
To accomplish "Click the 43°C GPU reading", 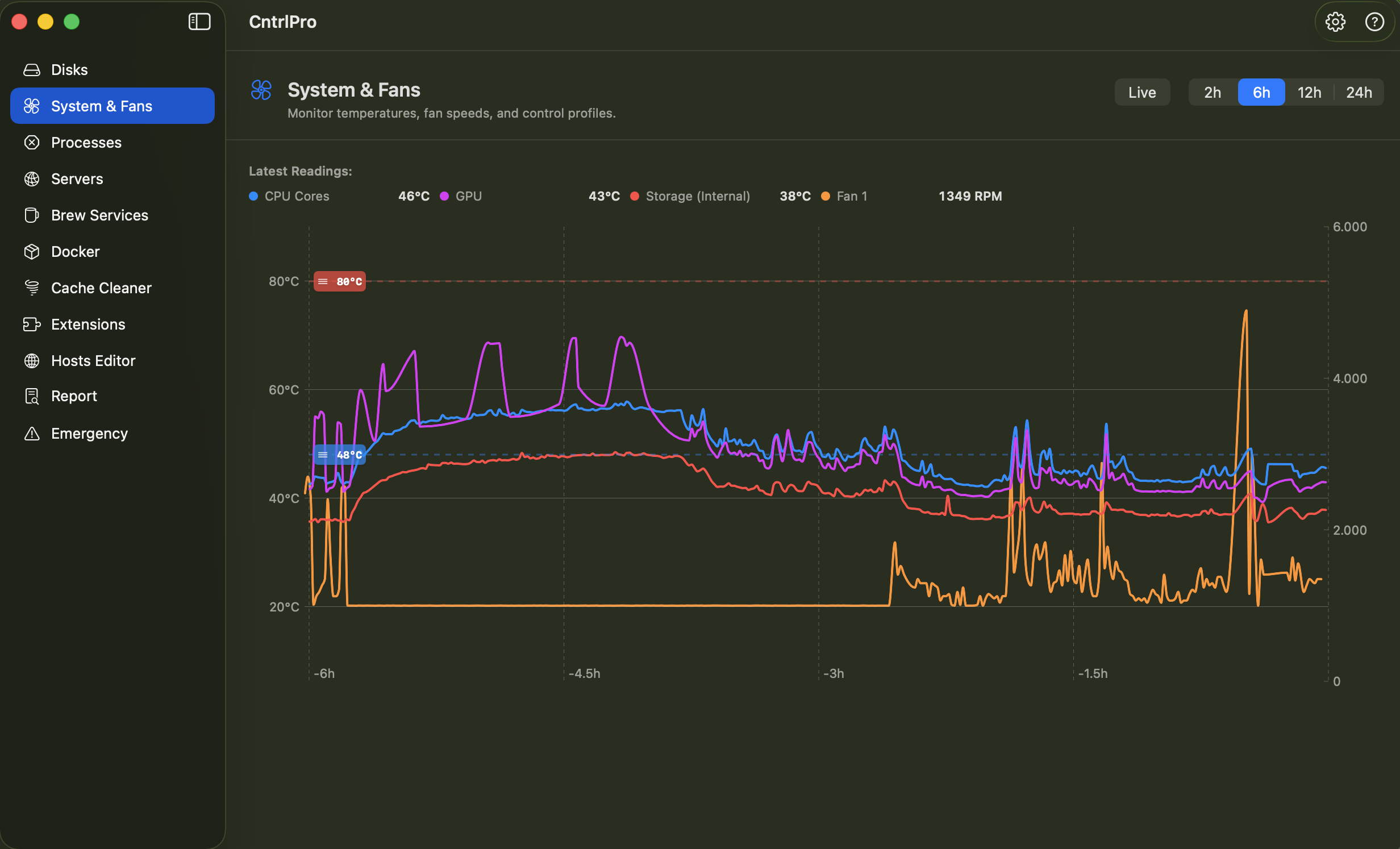I will click(x=604, y=196).
